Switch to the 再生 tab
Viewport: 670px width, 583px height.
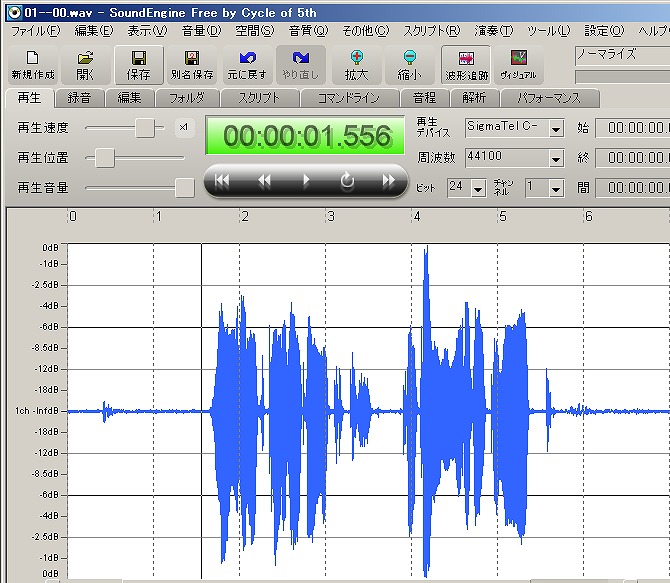tap(29, 98)
